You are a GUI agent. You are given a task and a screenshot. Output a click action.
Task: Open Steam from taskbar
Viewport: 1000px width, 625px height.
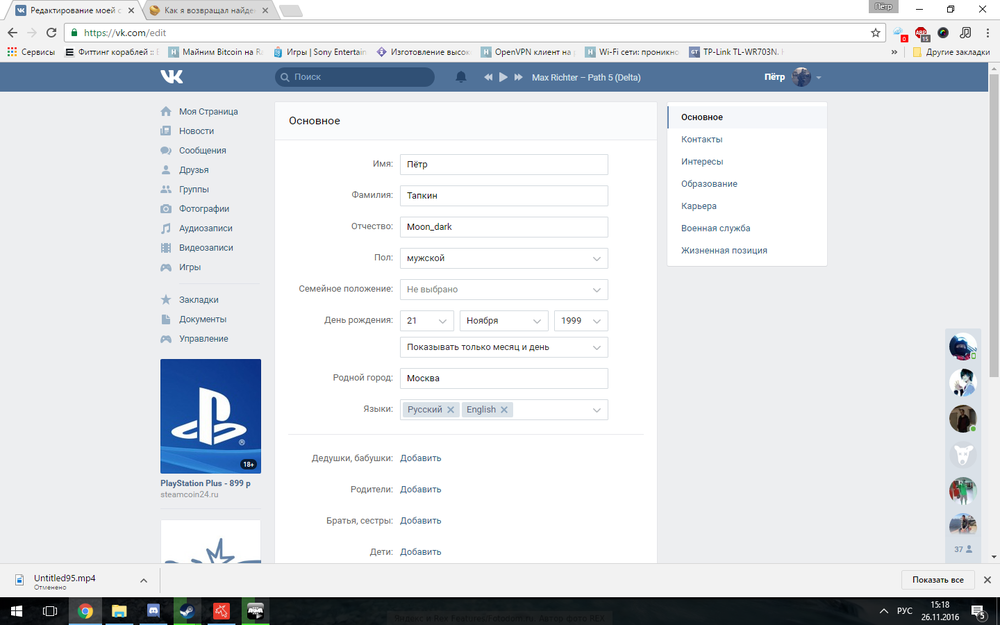[x=188, y=611]
